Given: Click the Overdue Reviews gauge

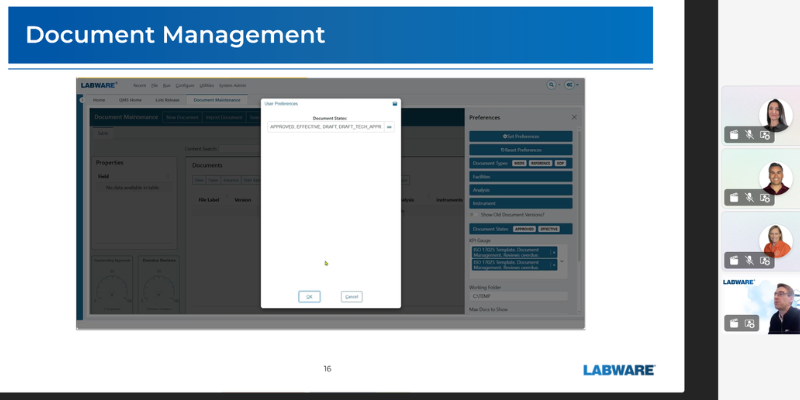Looking at the screenshot, I should pos(159,284).
